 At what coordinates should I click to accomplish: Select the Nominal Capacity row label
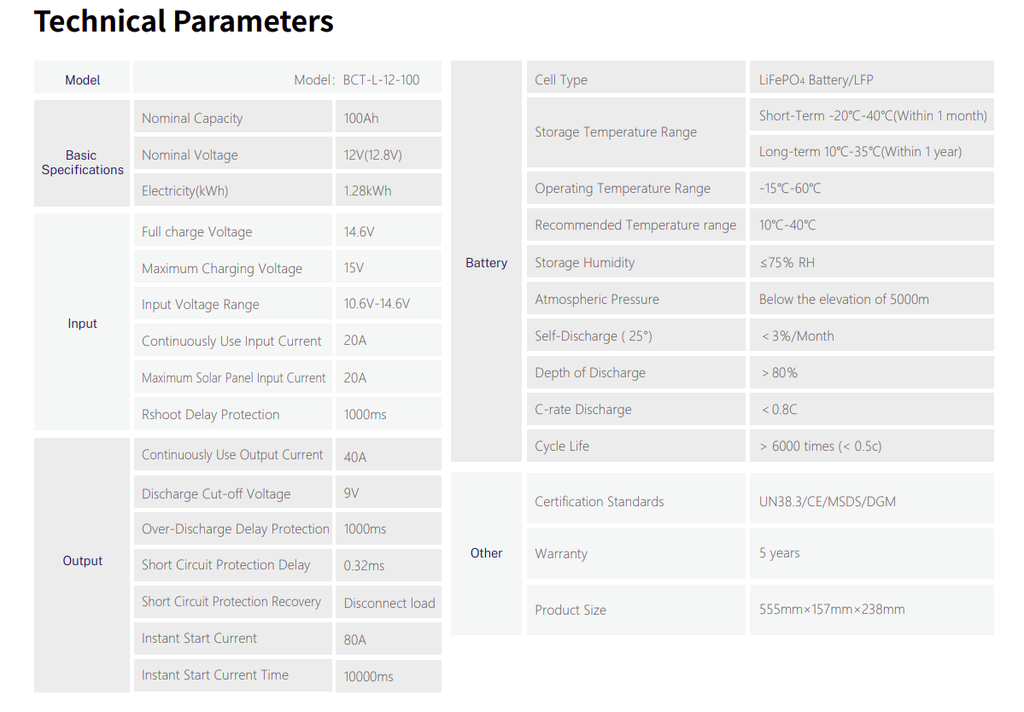pos(192,118)
